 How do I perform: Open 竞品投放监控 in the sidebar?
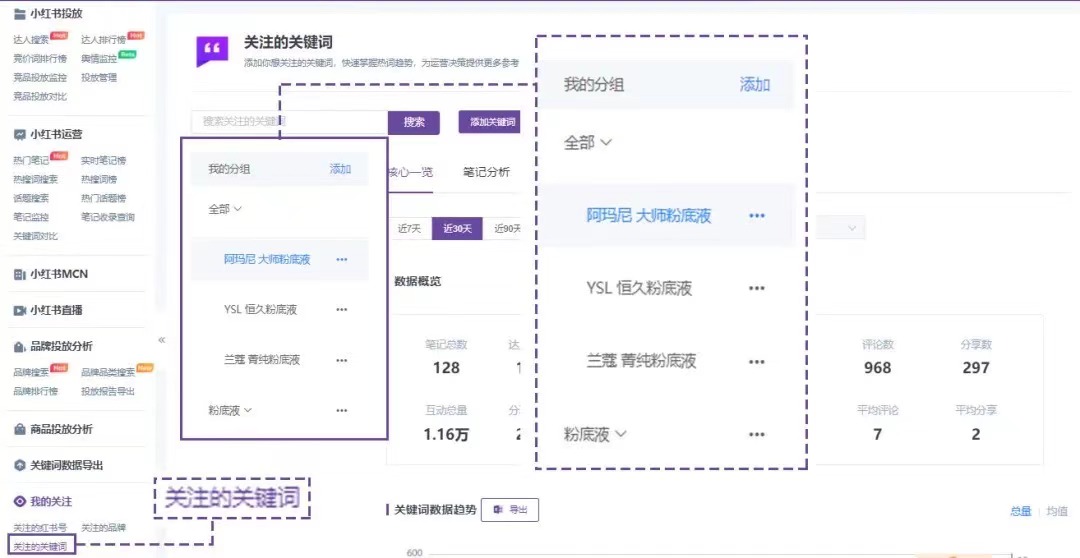[x=40, y=78]
